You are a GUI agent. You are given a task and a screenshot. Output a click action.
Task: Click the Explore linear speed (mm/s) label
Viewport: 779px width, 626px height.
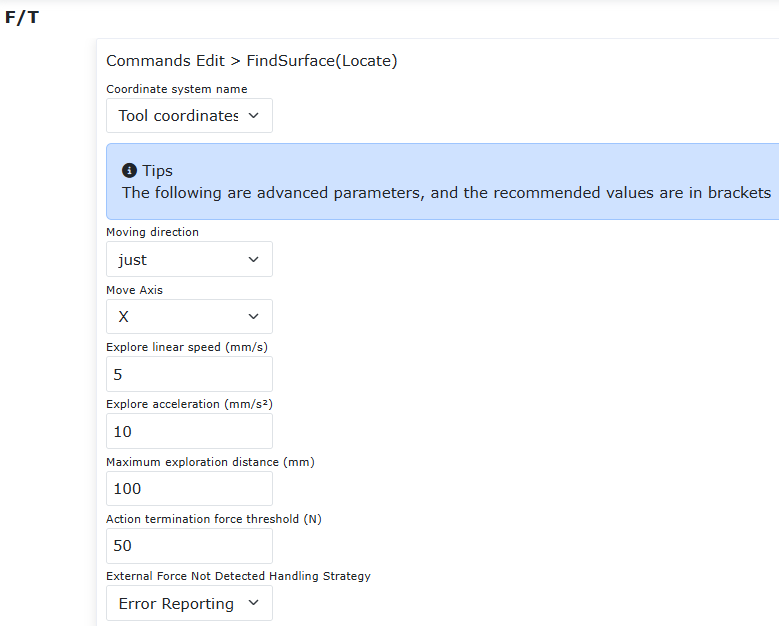pos(187,347)
